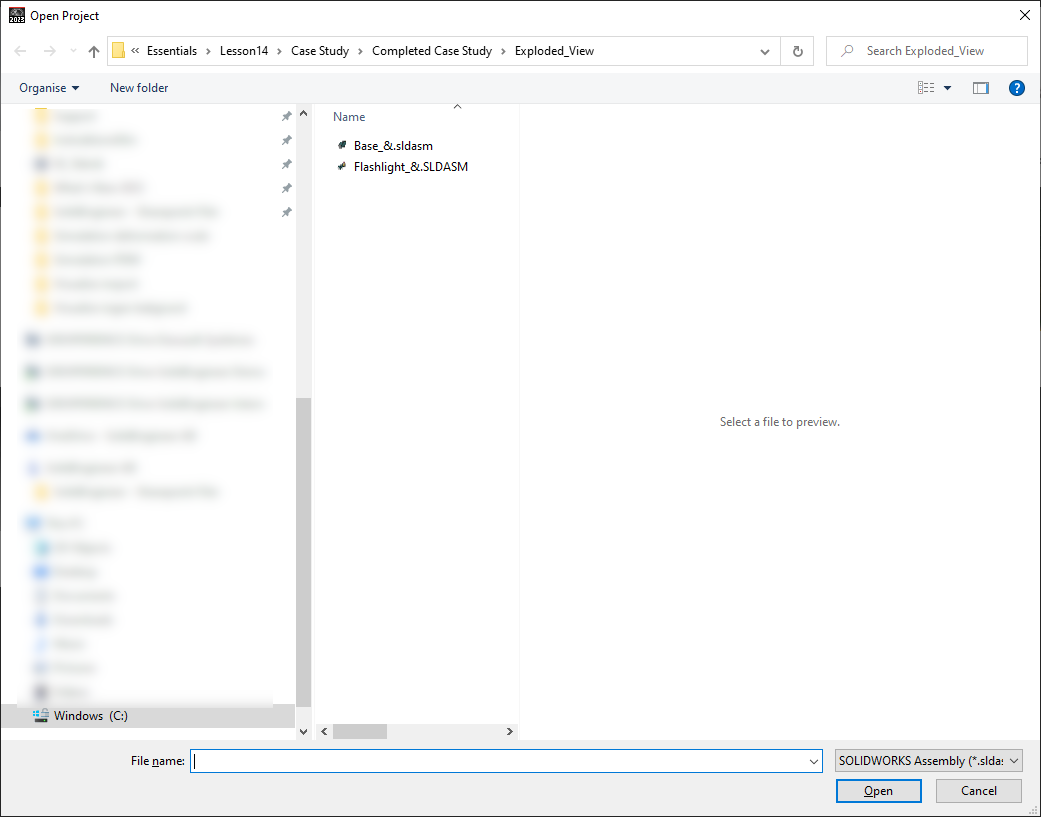The width and height of the screenshot is (1041, 817).
Task: Click the Lesson14 breadcrumb in address bar
Action: (x=244, y=51)
